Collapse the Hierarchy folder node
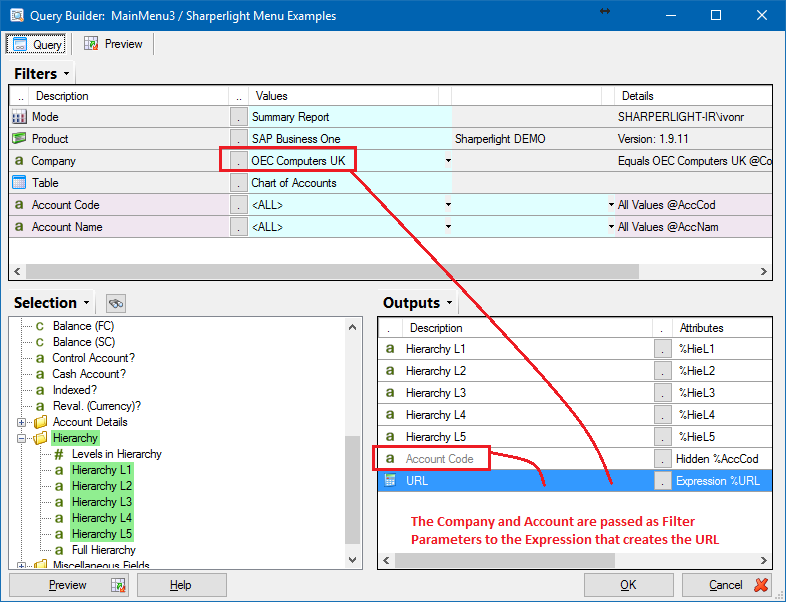The height and width of the screenshot is (602, 786). [21, 438]
